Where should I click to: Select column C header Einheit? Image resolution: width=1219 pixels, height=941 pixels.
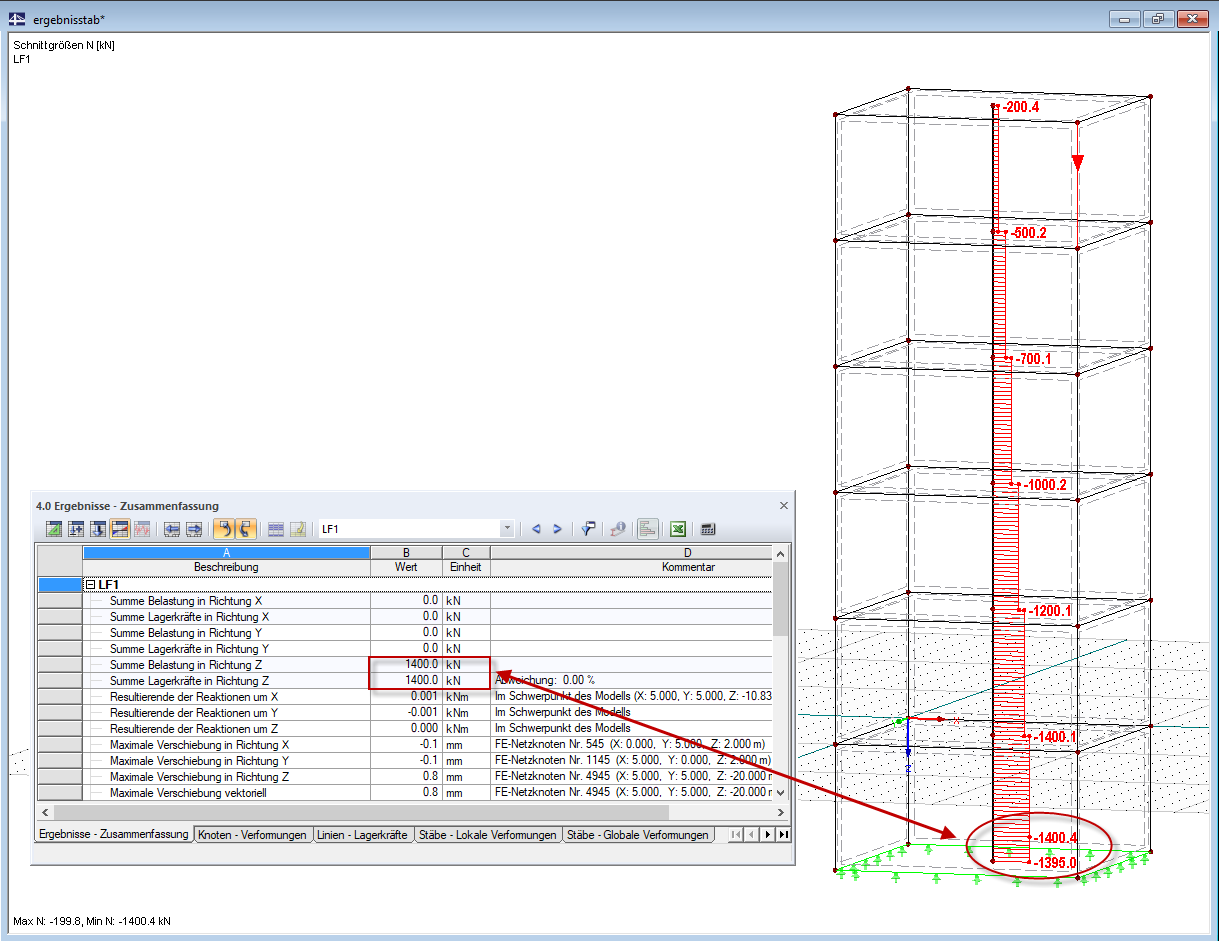pyautogui.click(x=466, y=567)
